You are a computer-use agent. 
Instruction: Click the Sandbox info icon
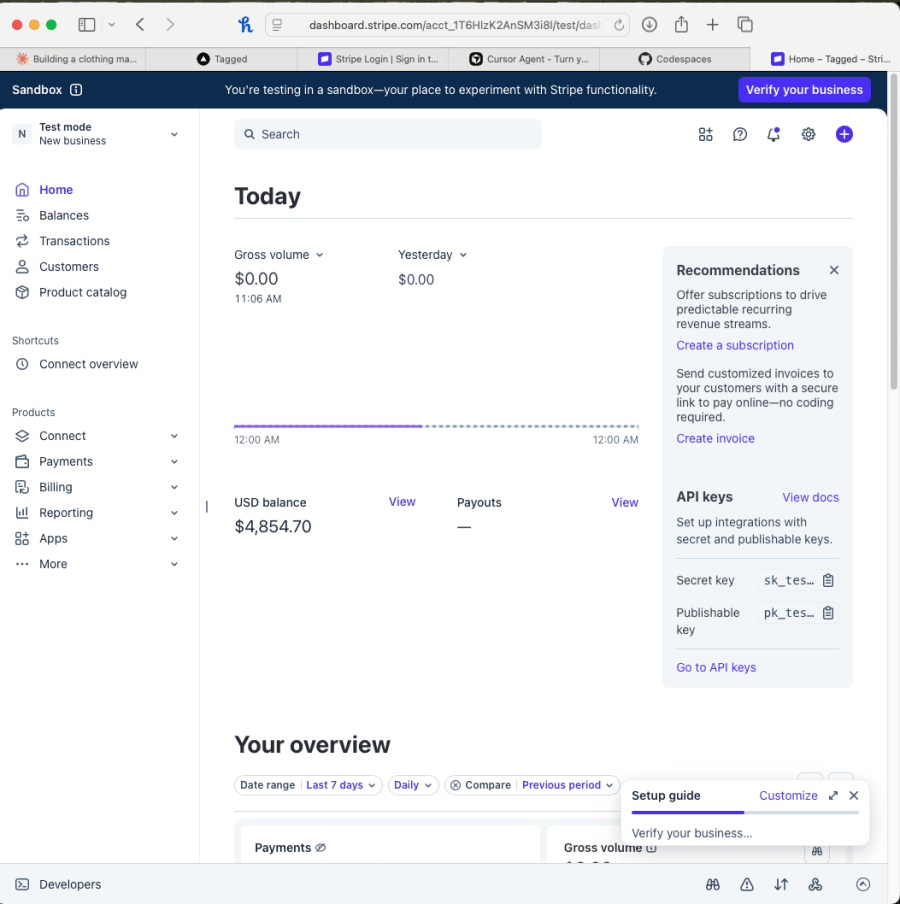[76, 90]
